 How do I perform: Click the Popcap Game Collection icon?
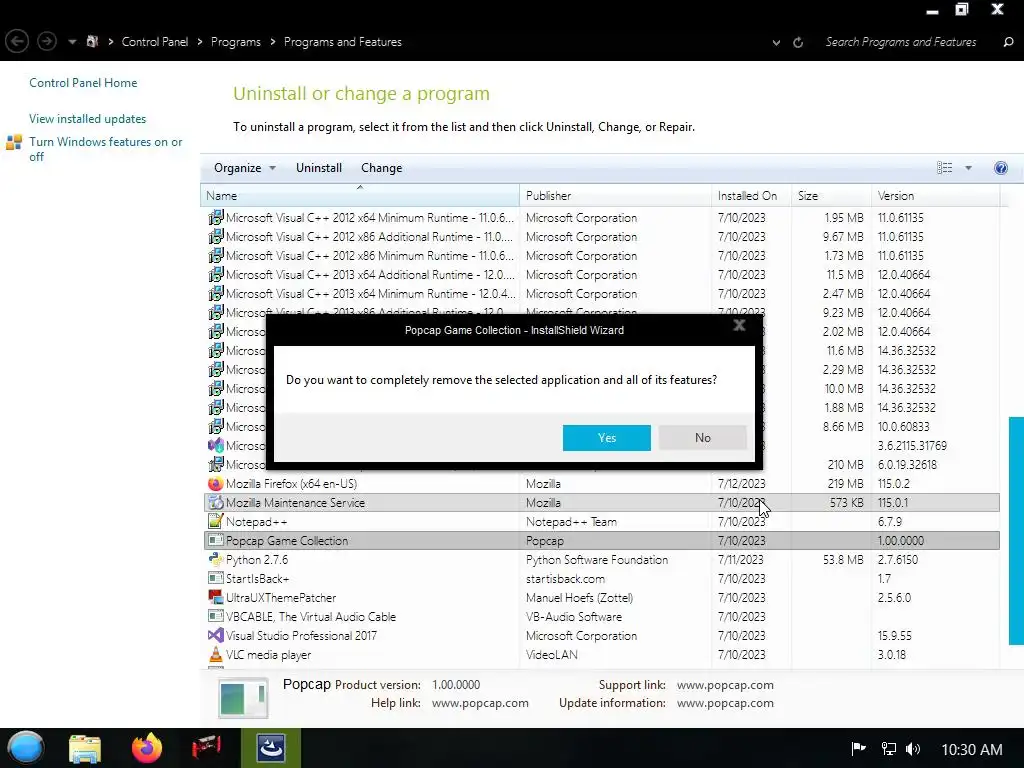click(x=215, y=541)
